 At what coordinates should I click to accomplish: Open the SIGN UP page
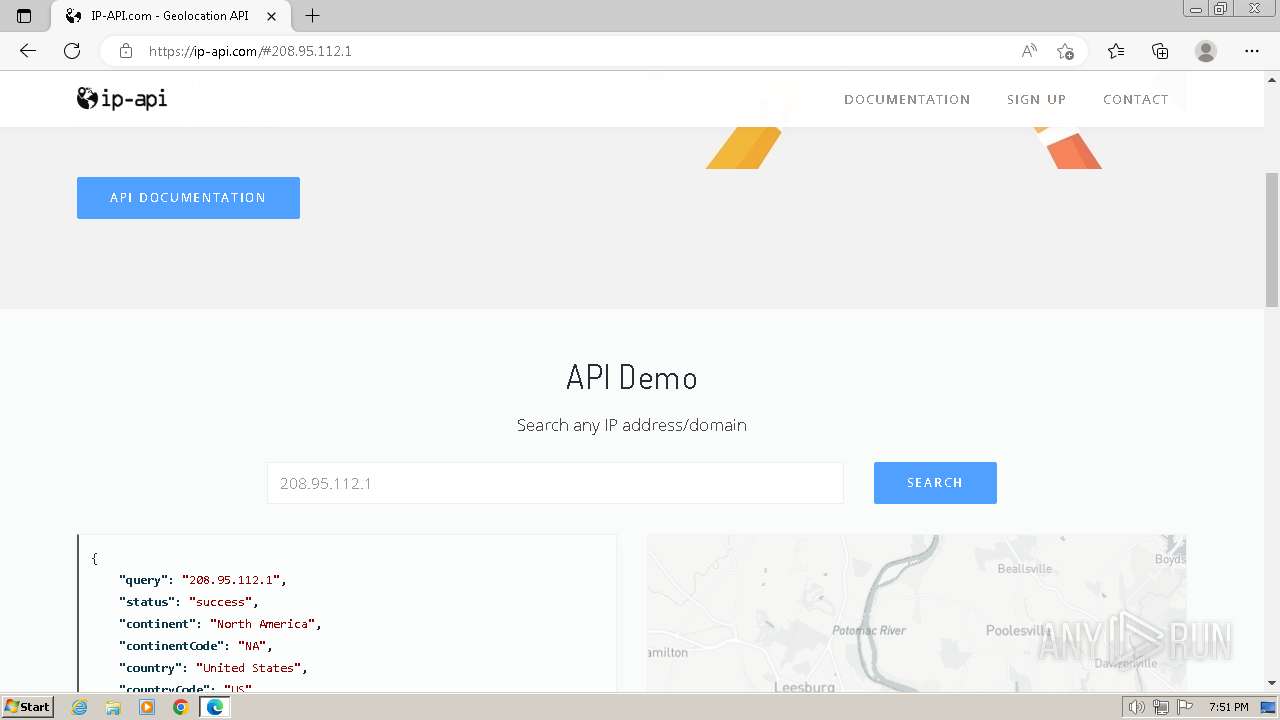[x=1036, y=99]
